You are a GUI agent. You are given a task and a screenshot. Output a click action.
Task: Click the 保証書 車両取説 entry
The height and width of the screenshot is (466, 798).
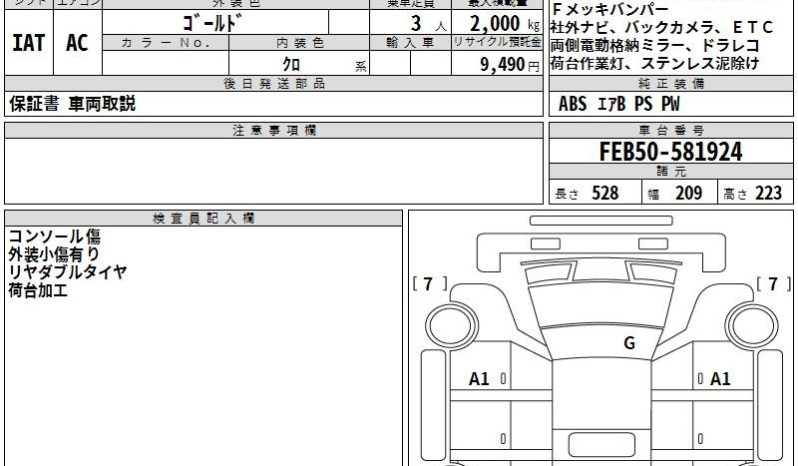[x=72, y=104]
